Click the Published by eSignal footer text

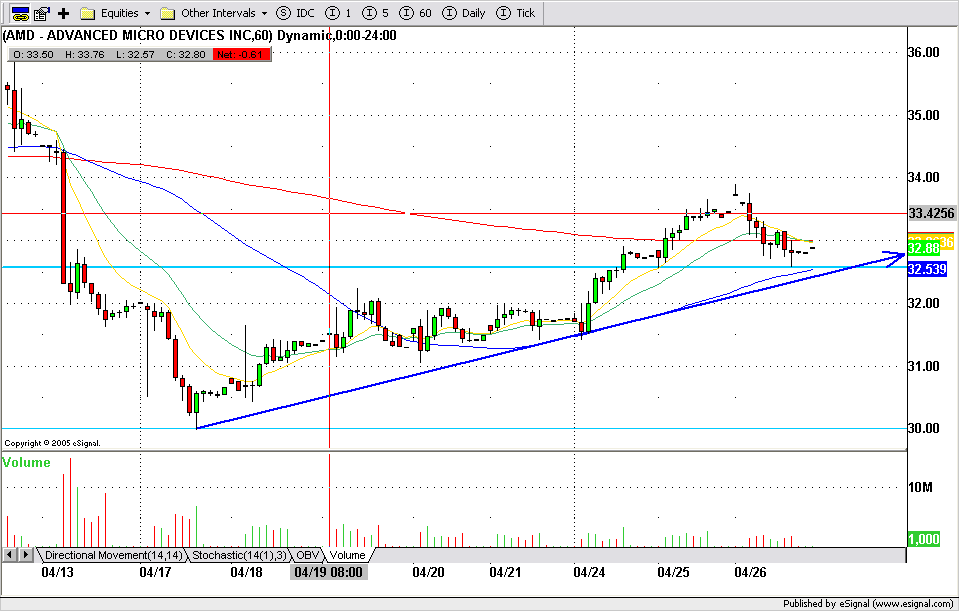pyautogui.click(x=868, y=604)
